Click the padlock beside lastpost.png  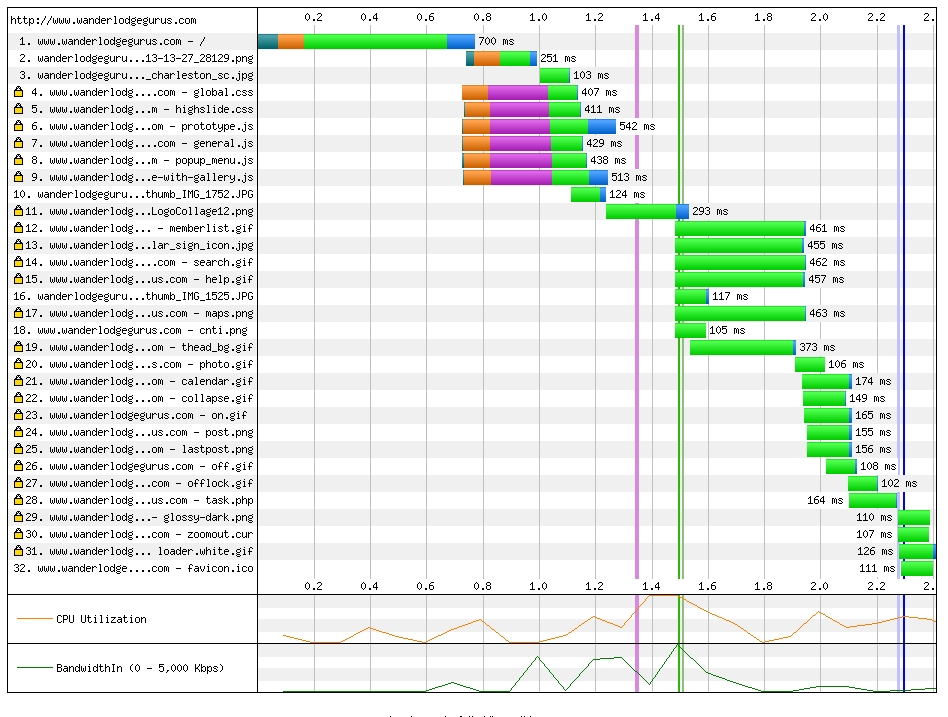(18, 449)
